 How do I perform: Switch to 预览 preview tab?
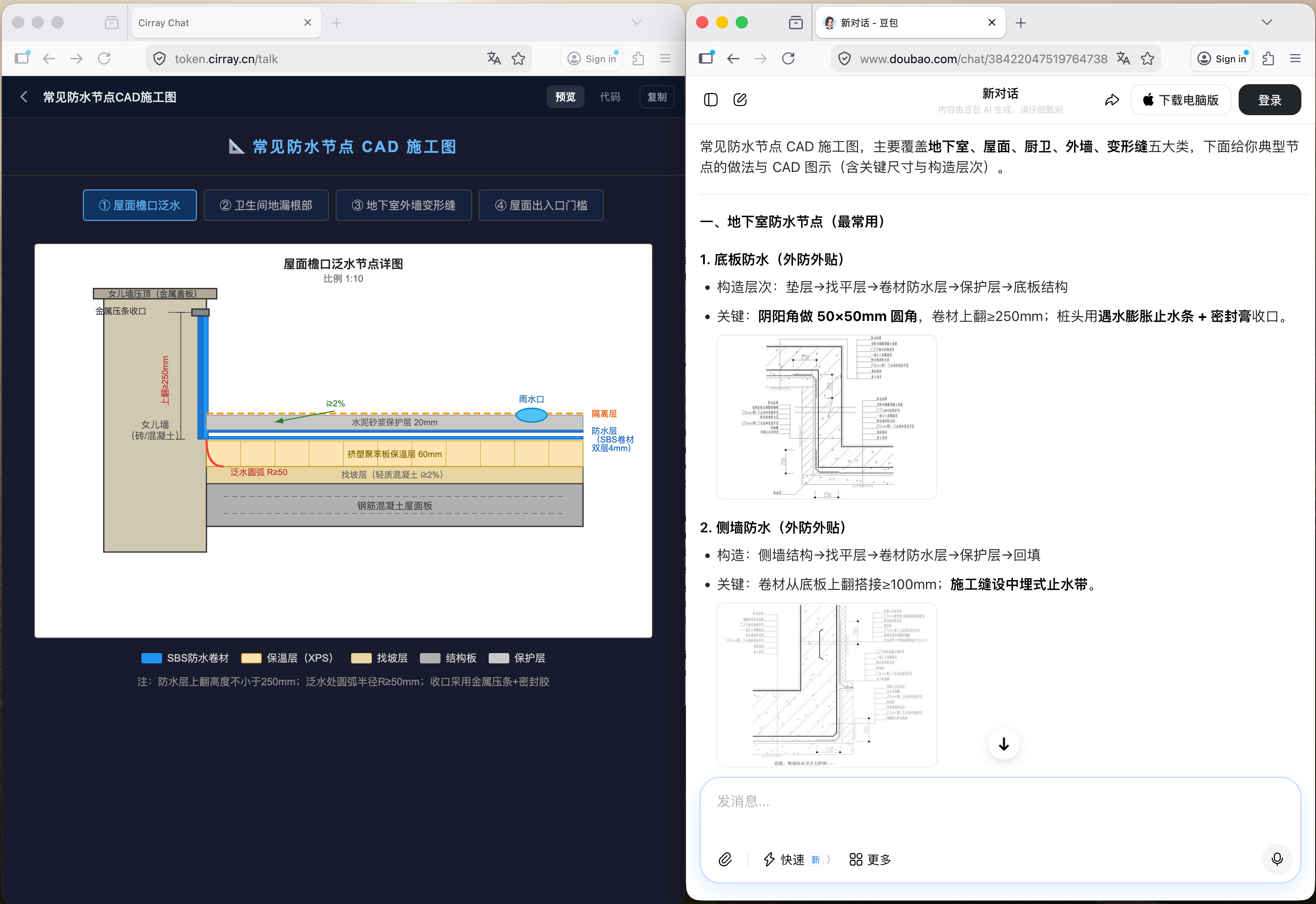click(565, 97)
